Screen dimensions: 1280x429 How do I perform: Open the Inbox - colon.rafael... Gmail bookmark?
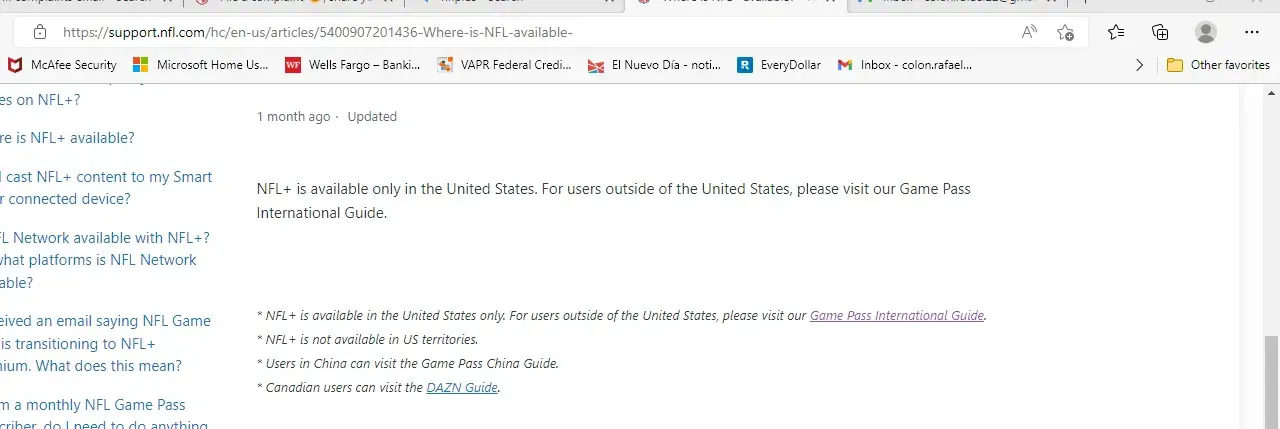pos(905,65)
